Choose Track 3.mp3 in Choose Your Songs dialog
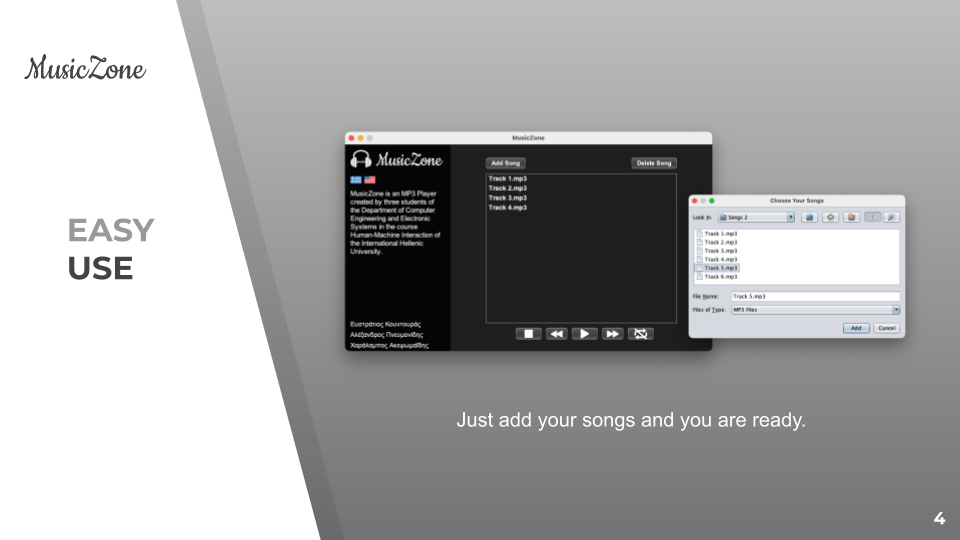Viewport: 960px width, 540px height. coord(717,251)
